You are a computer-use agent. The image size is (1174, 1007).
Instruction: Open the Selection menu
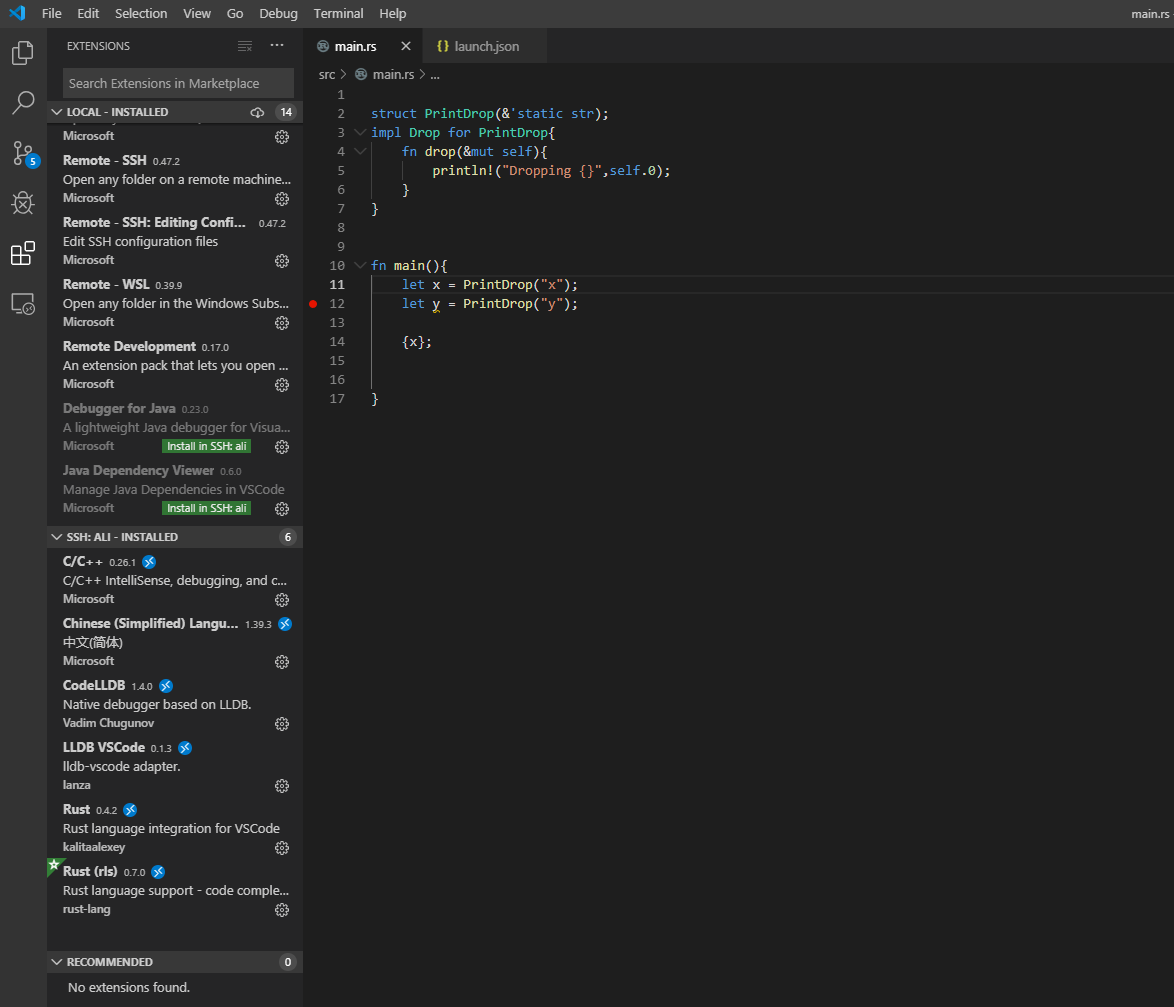coord(141,13)
